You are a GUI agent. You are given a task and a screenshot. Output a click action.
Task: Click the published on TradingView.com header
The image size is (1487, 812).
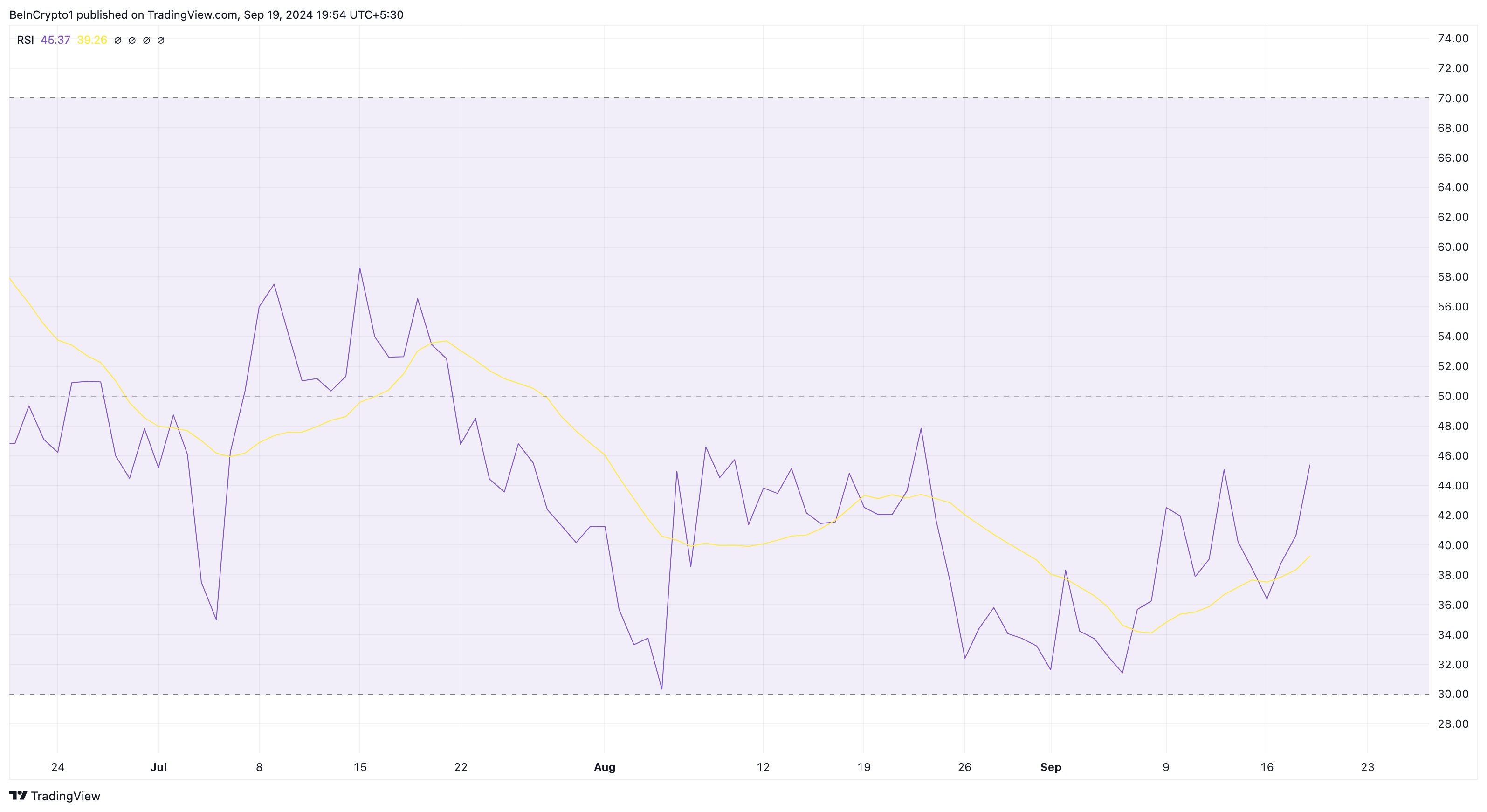[206, 14]
